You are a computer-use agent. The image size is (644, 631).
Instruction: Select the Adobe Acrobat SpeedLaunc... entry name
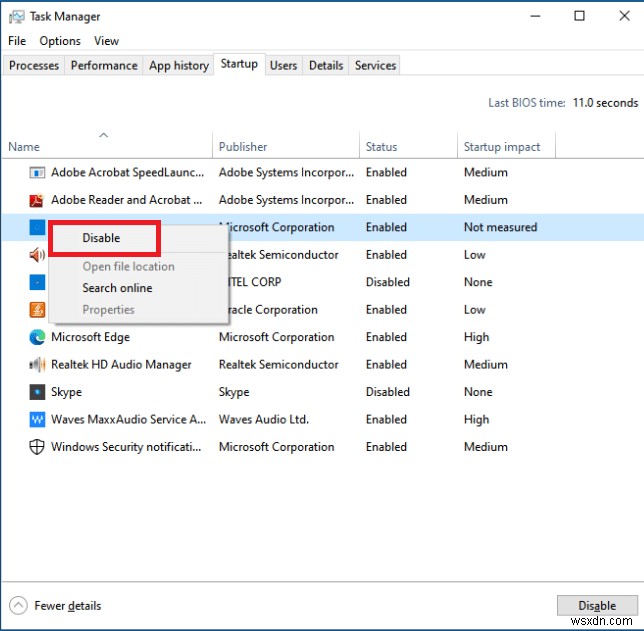(127, 173)
